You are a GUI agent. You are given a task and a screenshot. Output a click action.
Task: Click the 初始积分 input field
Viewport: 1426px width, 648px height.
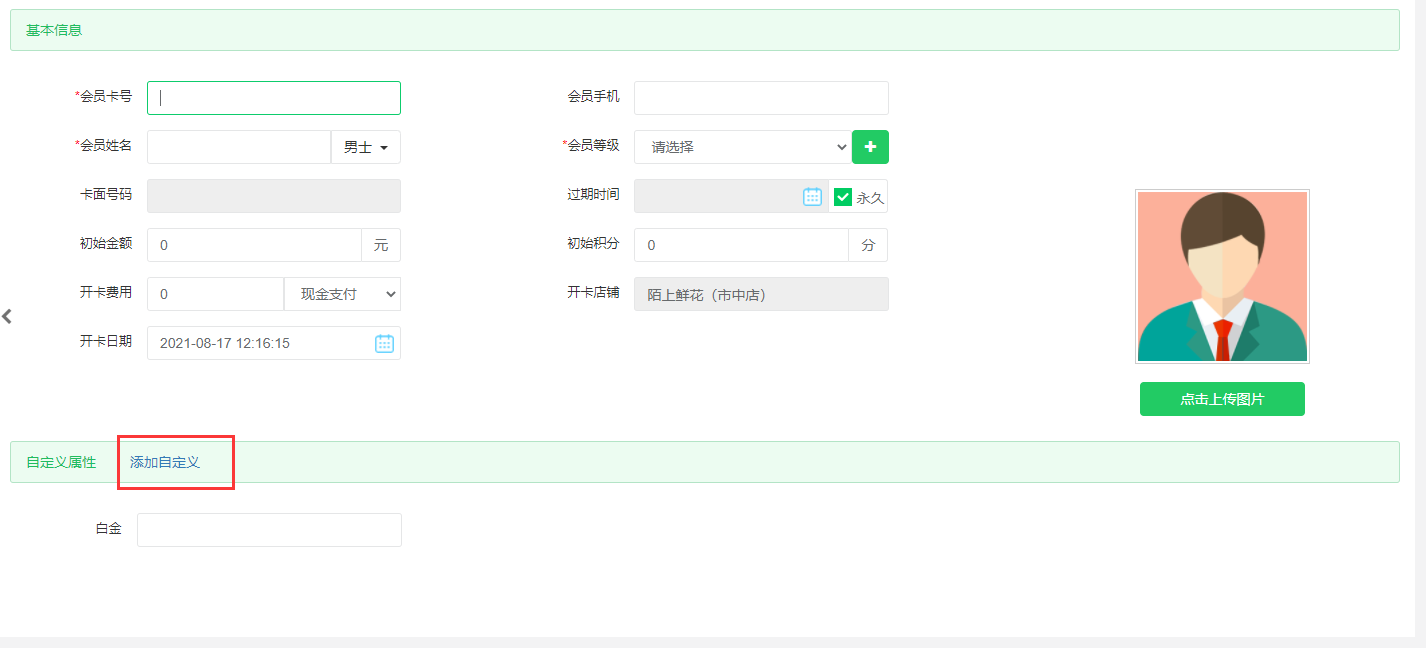[741, 245]
